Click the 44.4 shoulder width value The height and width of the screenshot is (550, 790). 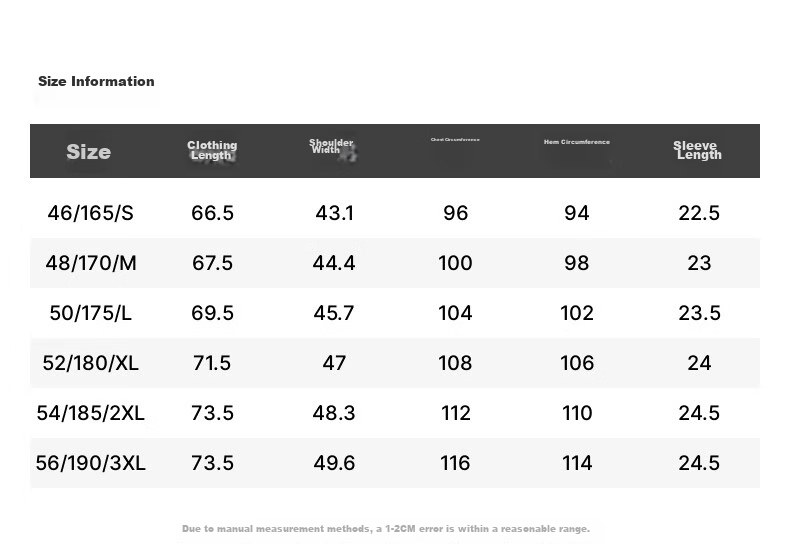pyautogui.click(x=334, y=263)
